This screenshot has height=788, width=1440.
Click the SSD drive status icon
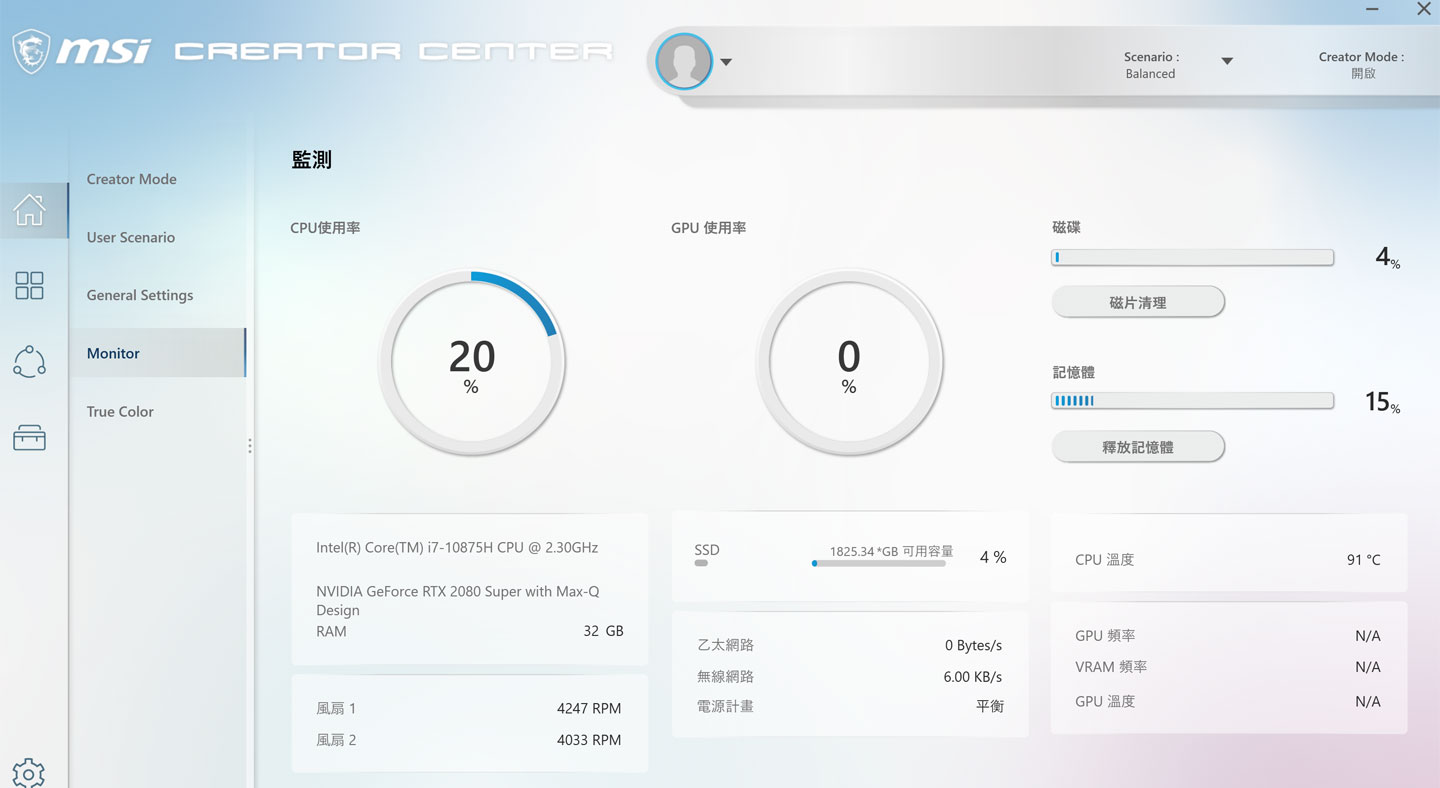click(702, 563)
